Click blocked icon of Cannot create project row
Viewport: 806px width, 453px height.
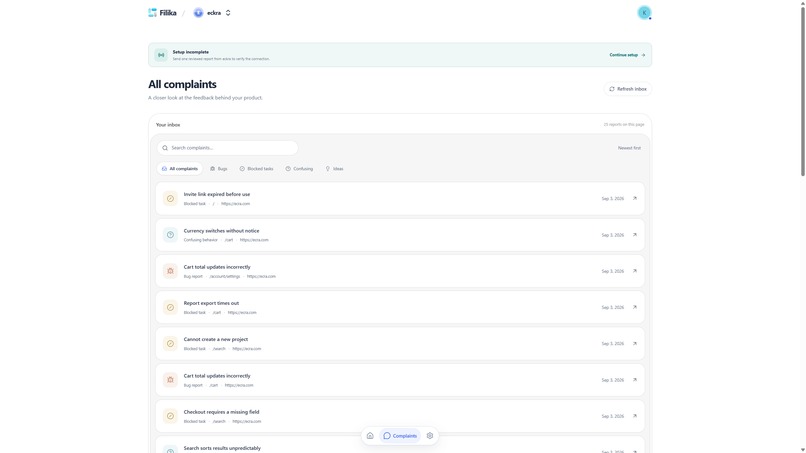170,343
